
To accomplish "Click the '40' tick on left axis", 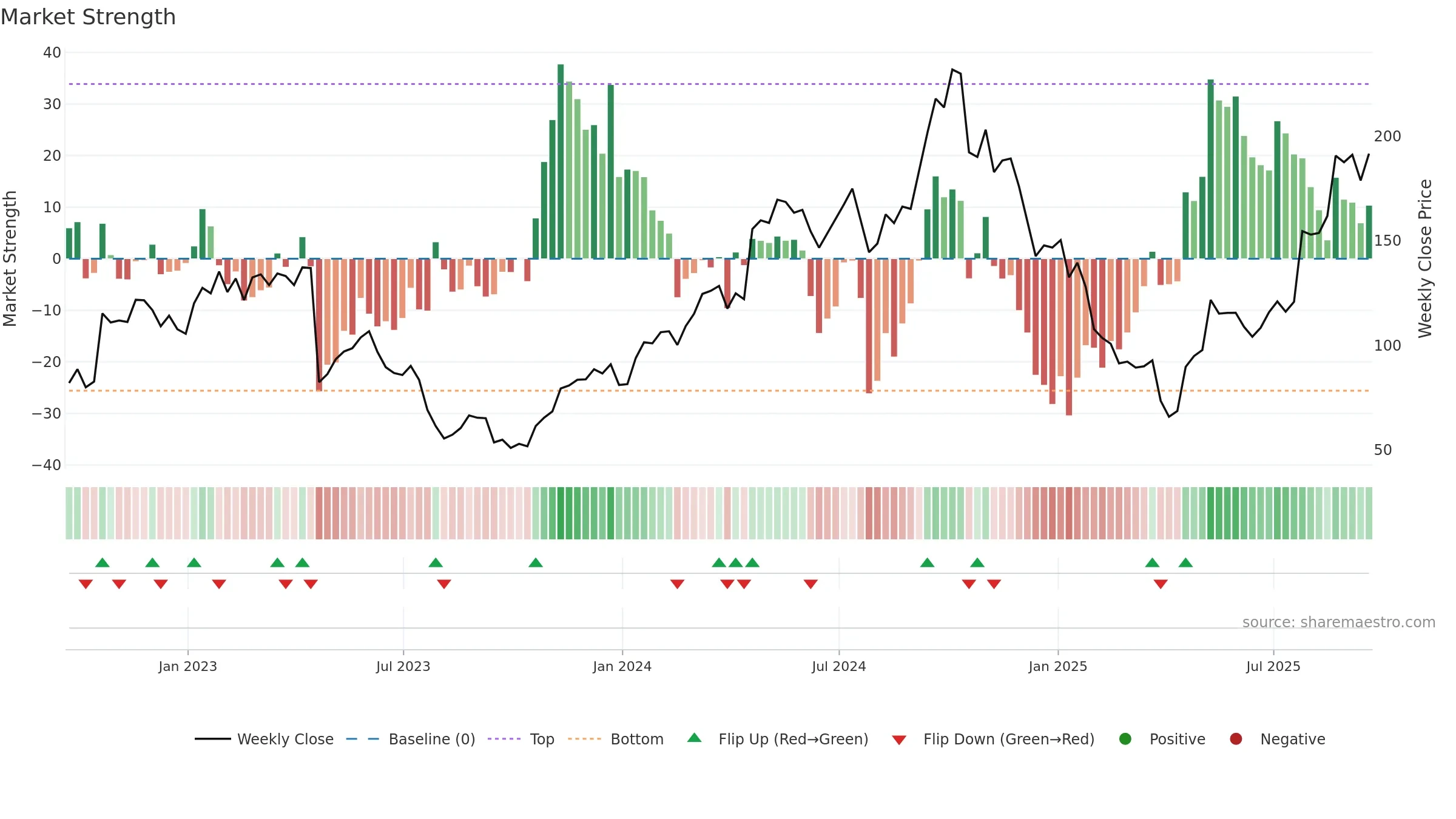I will pos(52,53).
